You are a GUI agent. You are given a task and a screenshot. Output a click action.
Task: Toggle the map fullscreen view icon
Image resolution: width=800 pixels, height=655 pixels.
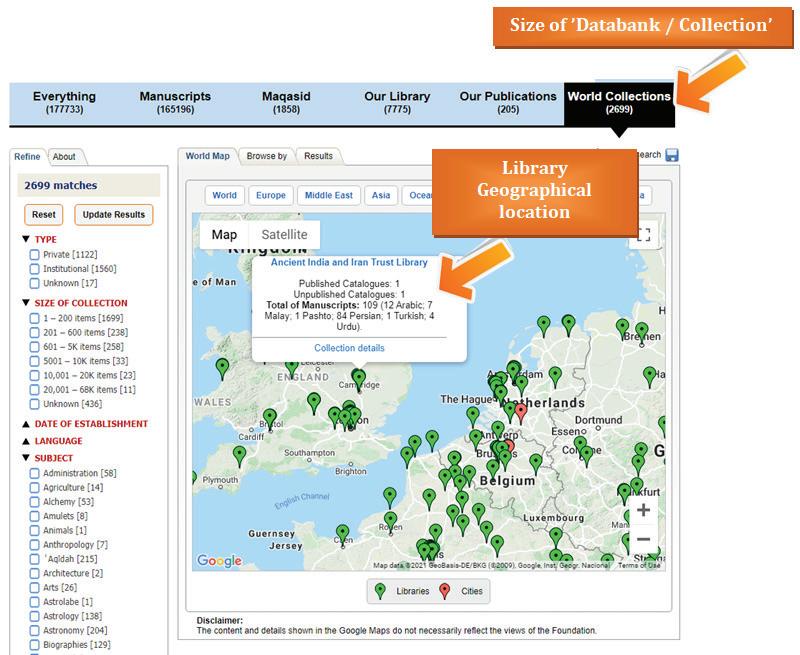click(644, 235)
